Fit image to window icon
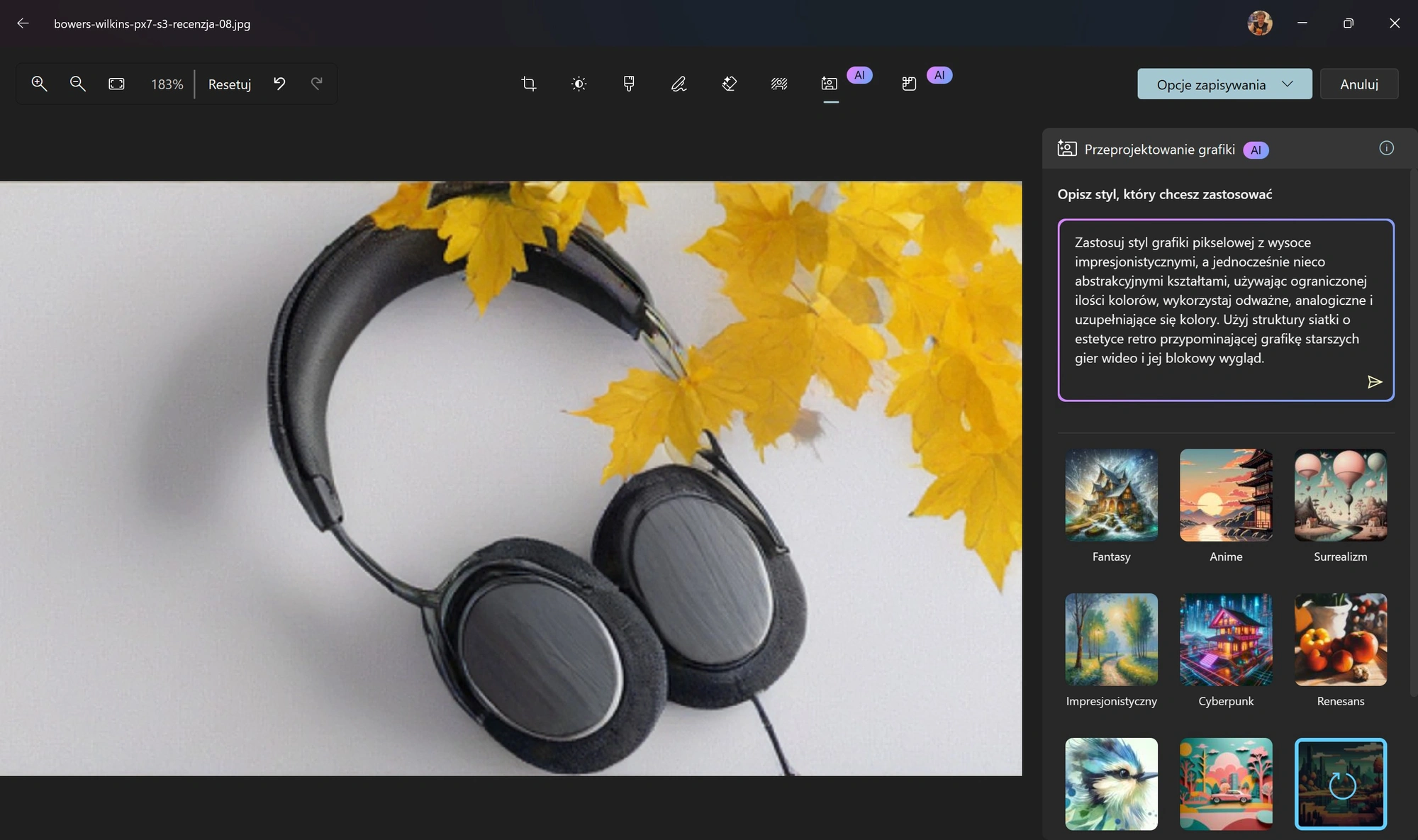The height and width of the screenshot is (840, 1418). (116, 84)
